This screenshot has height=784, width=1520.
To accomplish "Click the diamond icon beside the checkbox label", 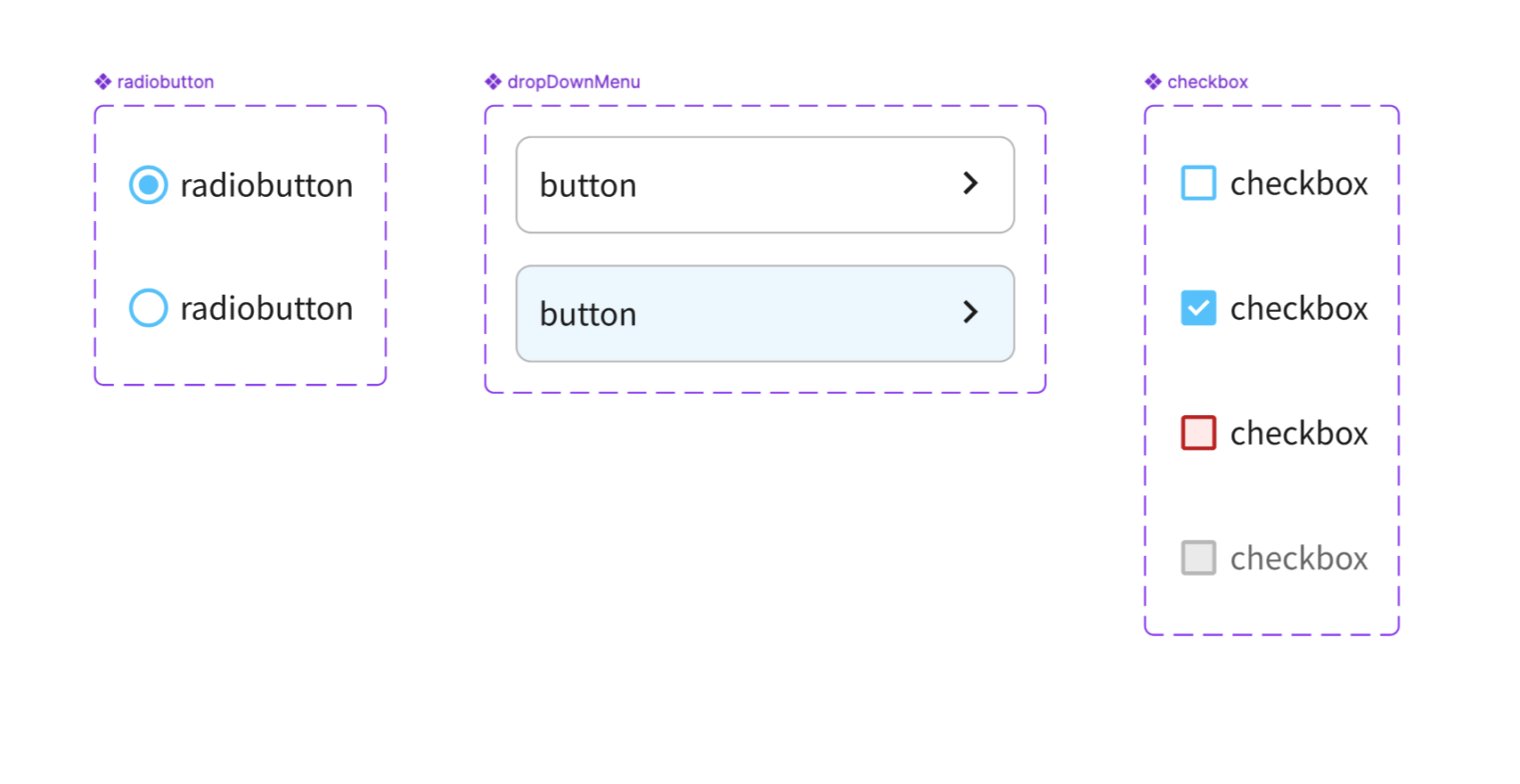I will tap(1153, 82).
